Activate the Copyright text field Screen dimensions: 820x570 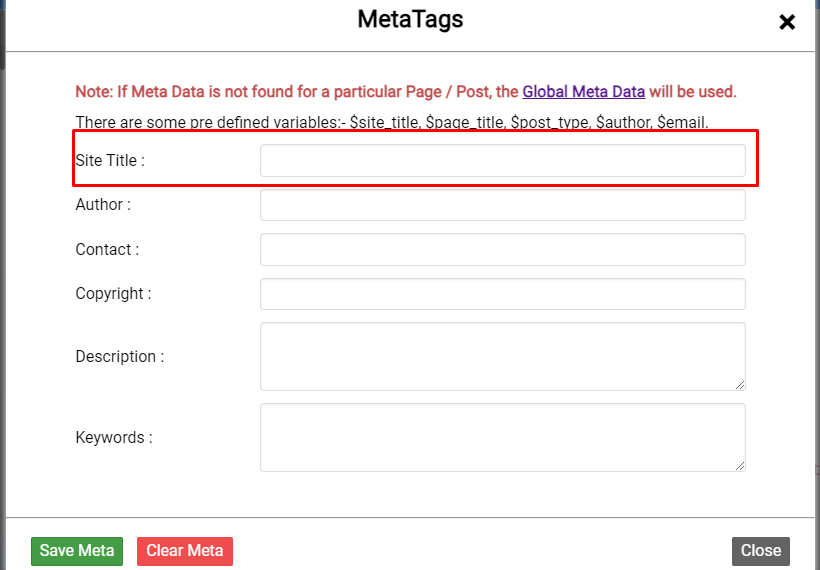(503, 294)
